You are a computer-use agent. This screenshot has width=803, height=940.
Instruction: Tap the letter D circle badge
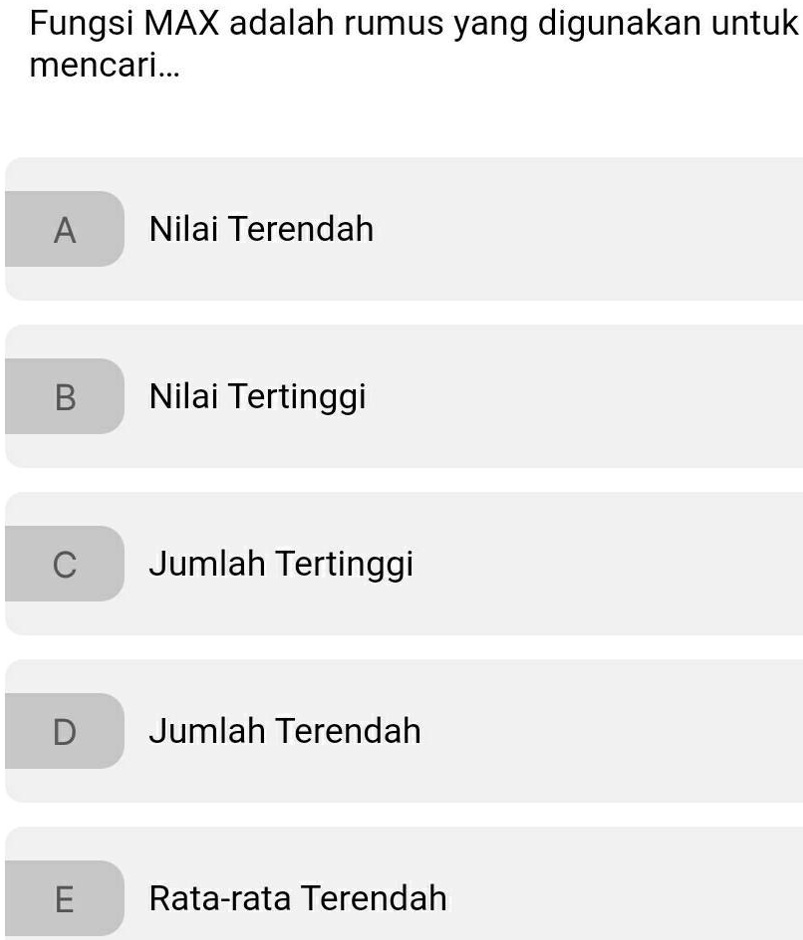65,731
